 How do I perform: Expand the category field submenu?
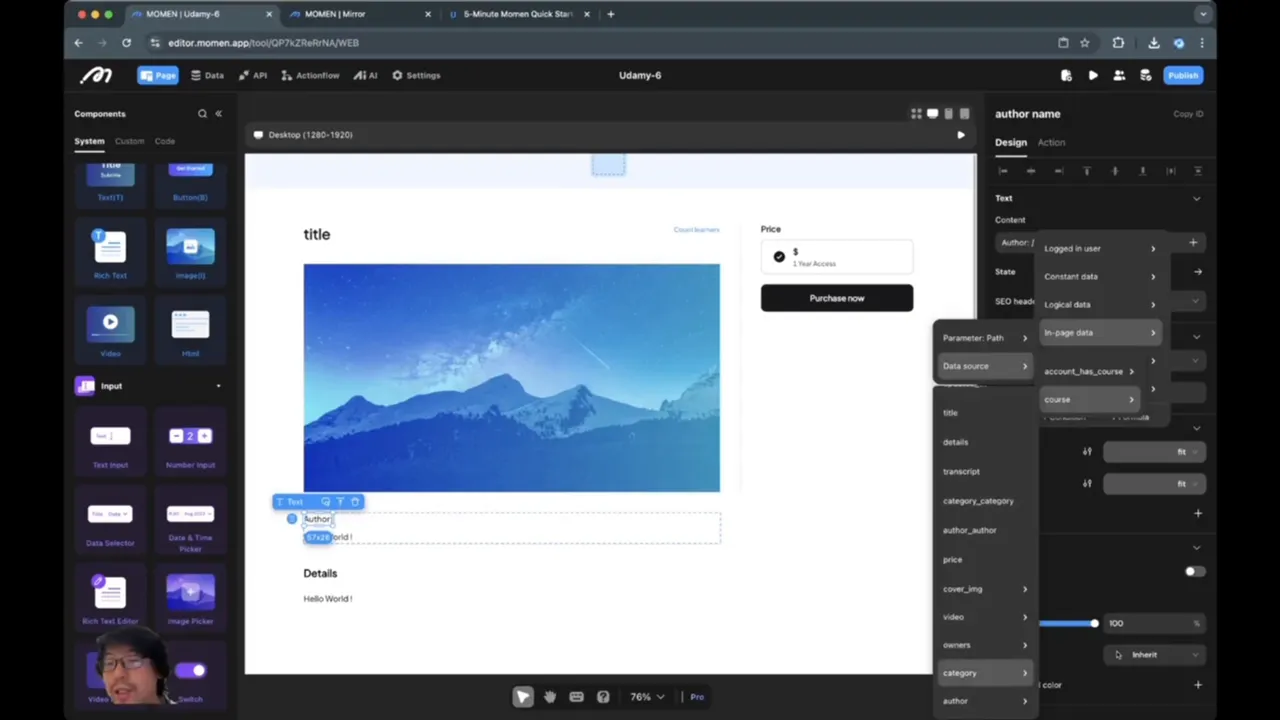[x=985, y=673]
